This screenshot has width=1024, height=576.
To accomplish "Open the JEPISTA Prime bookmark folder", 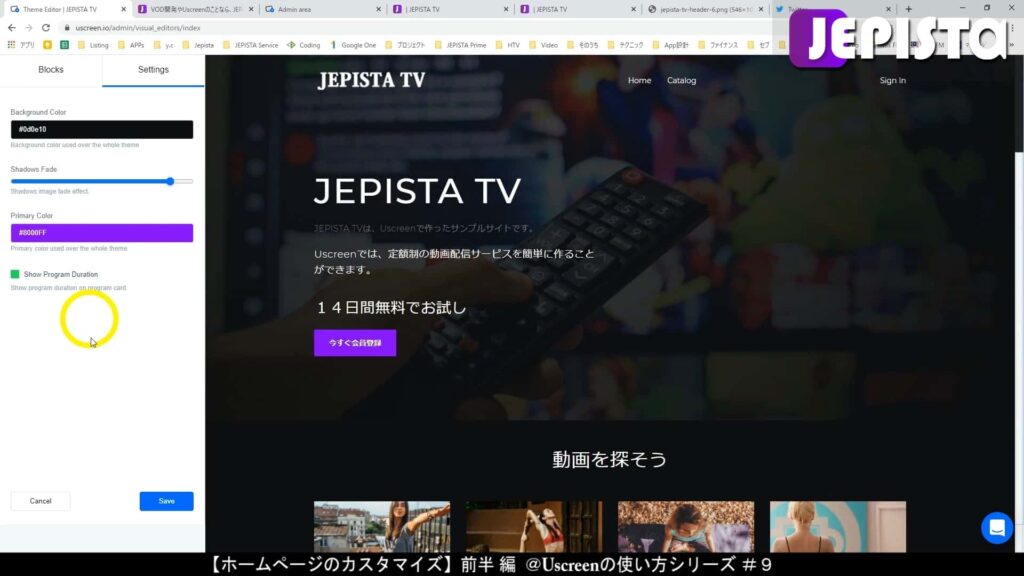I will pos(460,45).
